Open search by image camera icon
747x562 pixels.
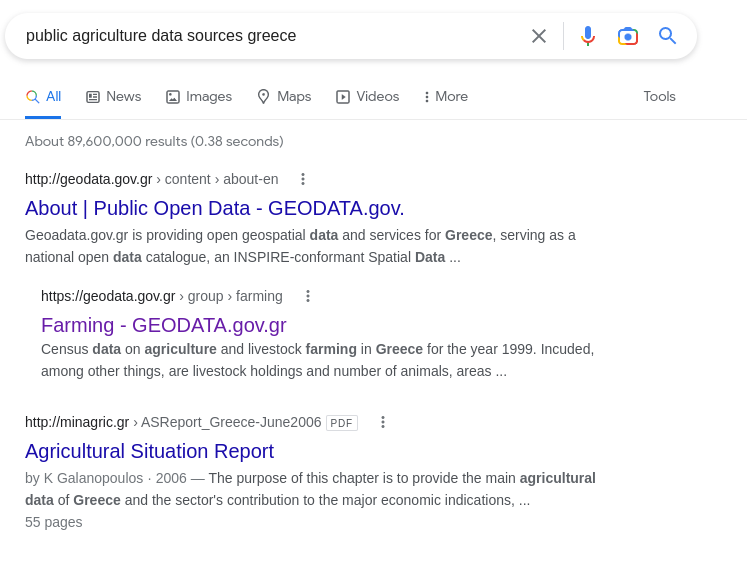tap(627, 36)
